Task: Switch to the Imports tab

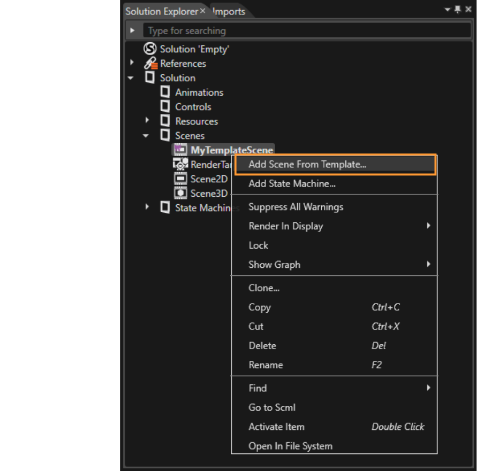Action: (229, 12)
